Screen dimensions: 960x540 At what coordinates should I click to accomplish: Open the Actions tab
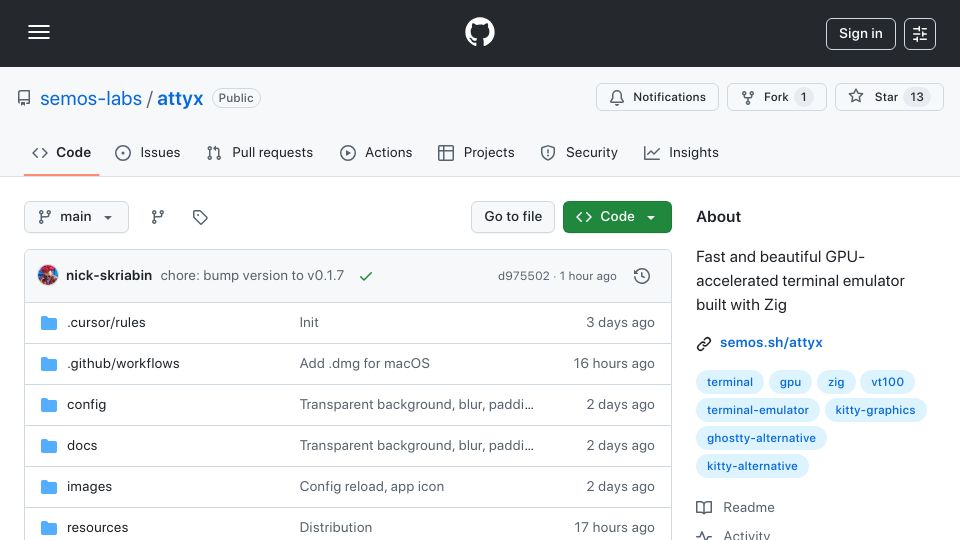pyautogui.click(x=376, y=152)
